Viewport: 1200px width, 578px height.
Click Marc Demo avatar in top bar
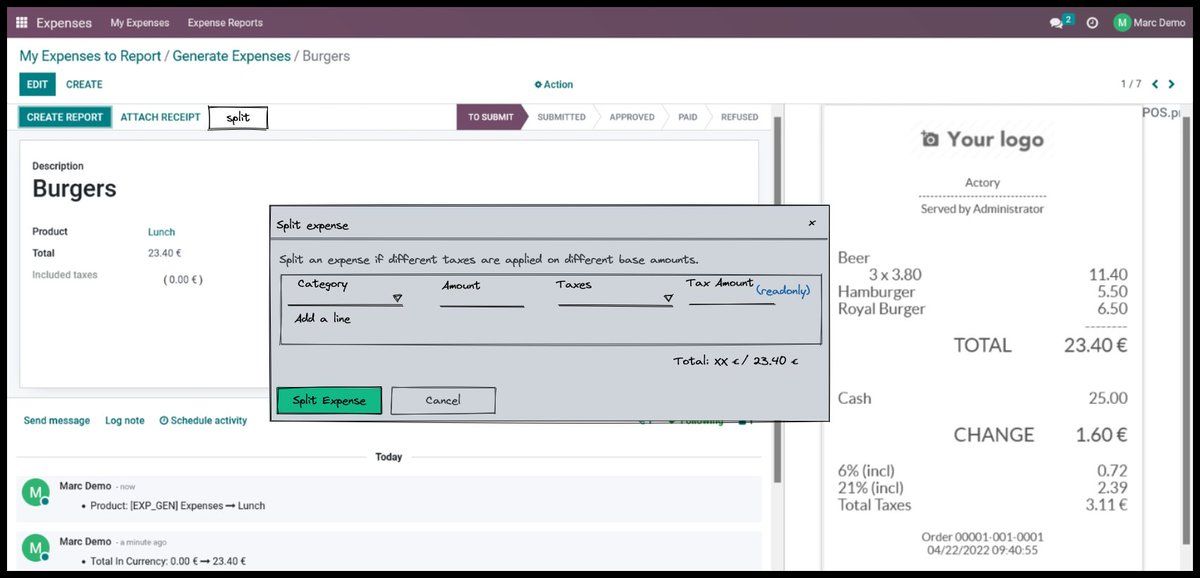pos(1122,22)
